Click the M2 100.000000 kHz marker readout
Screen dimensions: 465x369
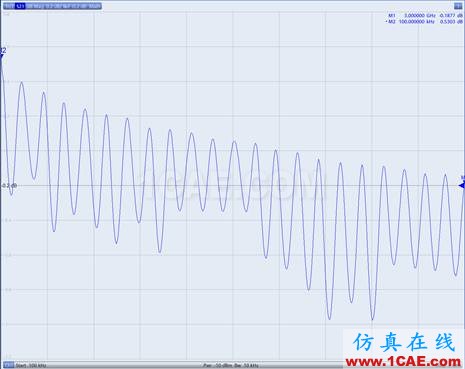point(425,21)
